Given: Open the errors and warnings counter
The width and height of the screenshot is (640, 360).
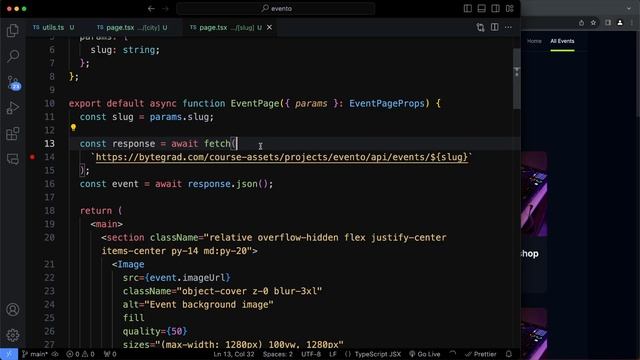Looking at the screenshot, I should point(80,354).
